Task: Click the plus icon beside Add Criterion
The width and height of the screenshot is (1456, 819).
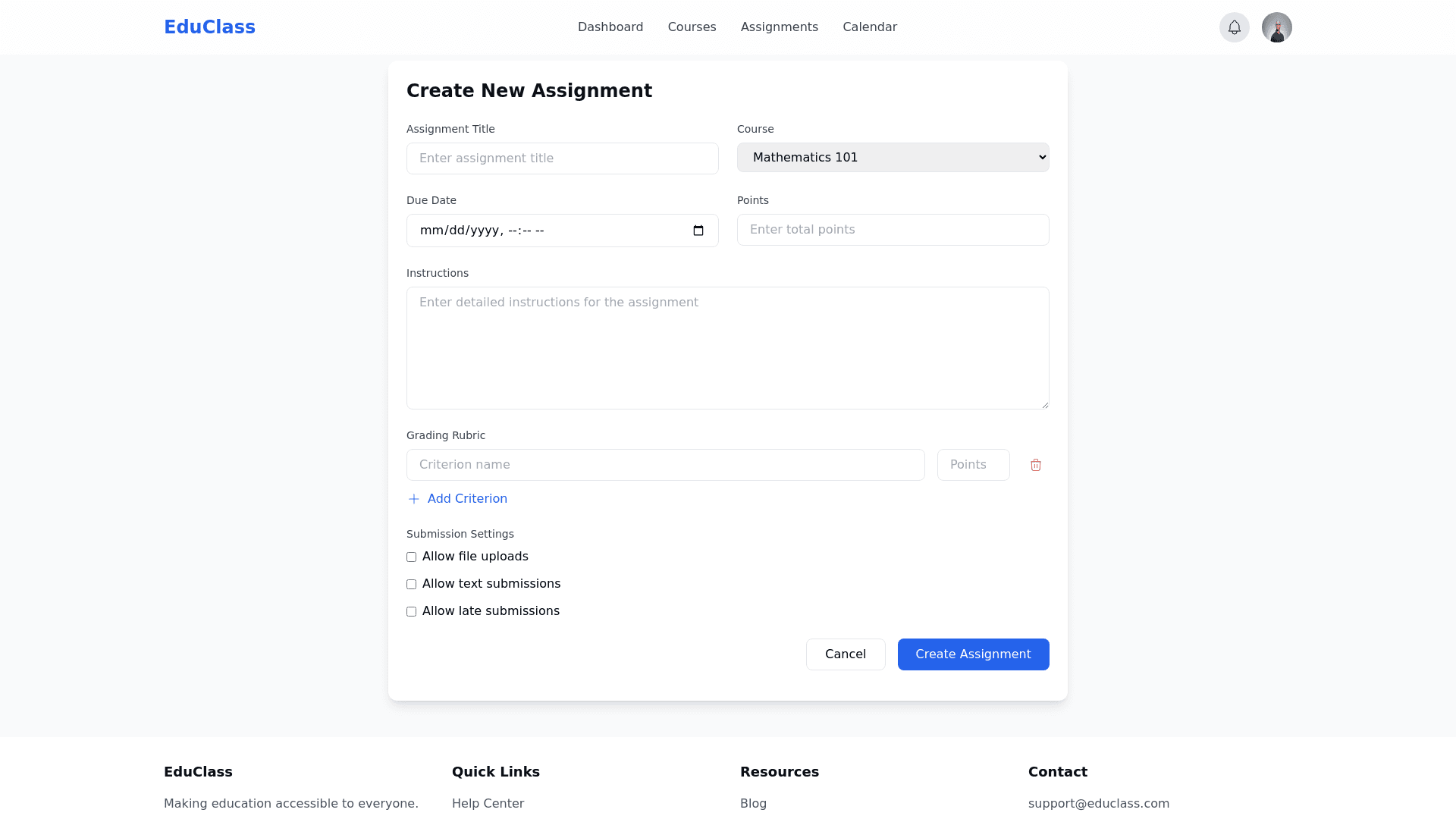Action: [x=414, y=499]
